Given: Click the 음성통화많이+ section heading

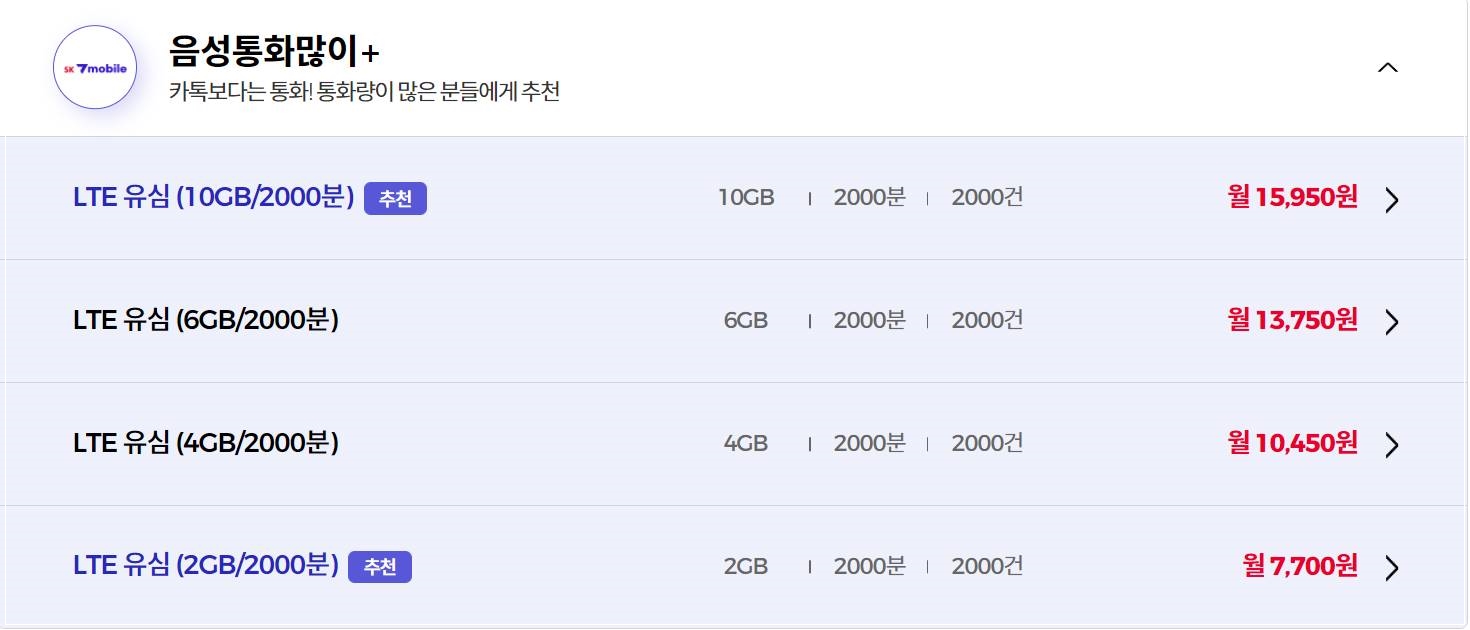Looking at the screenshot, I should pos(275,50).
